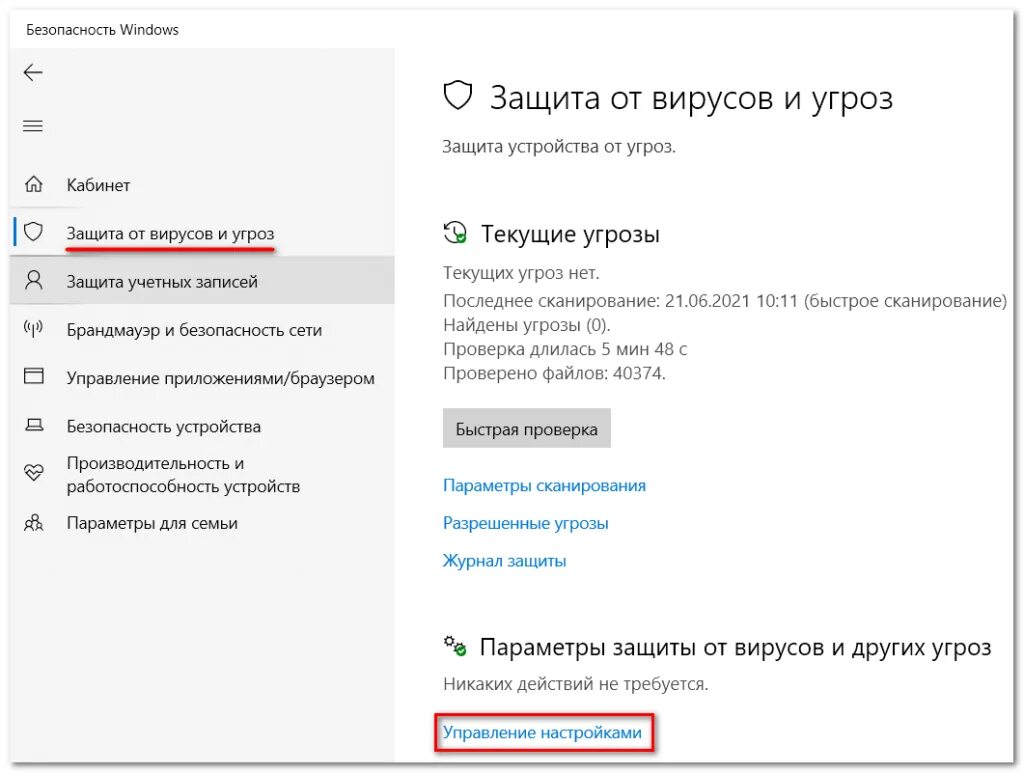Viewport: 1024px width, 773px height.
Task: Go back with the arrow icon
Action: tap(33, 72)
